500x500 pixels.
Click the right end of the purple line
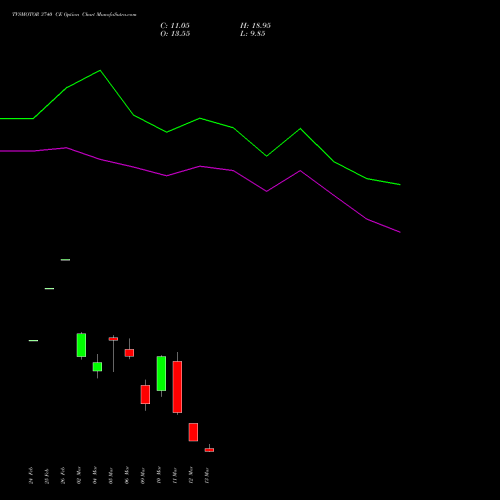399,232
